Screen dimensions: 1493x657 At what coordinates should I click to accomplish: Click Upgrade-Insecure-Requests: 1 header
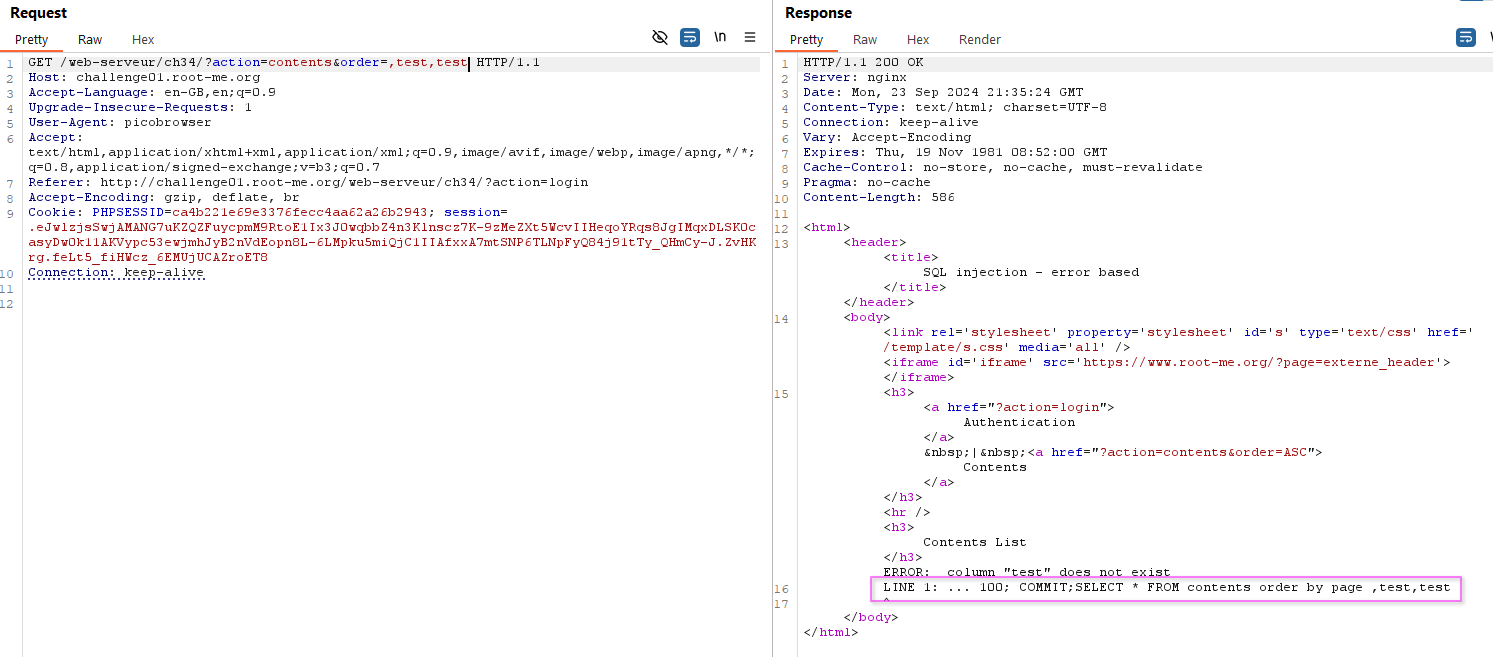(x=140, y=107)
